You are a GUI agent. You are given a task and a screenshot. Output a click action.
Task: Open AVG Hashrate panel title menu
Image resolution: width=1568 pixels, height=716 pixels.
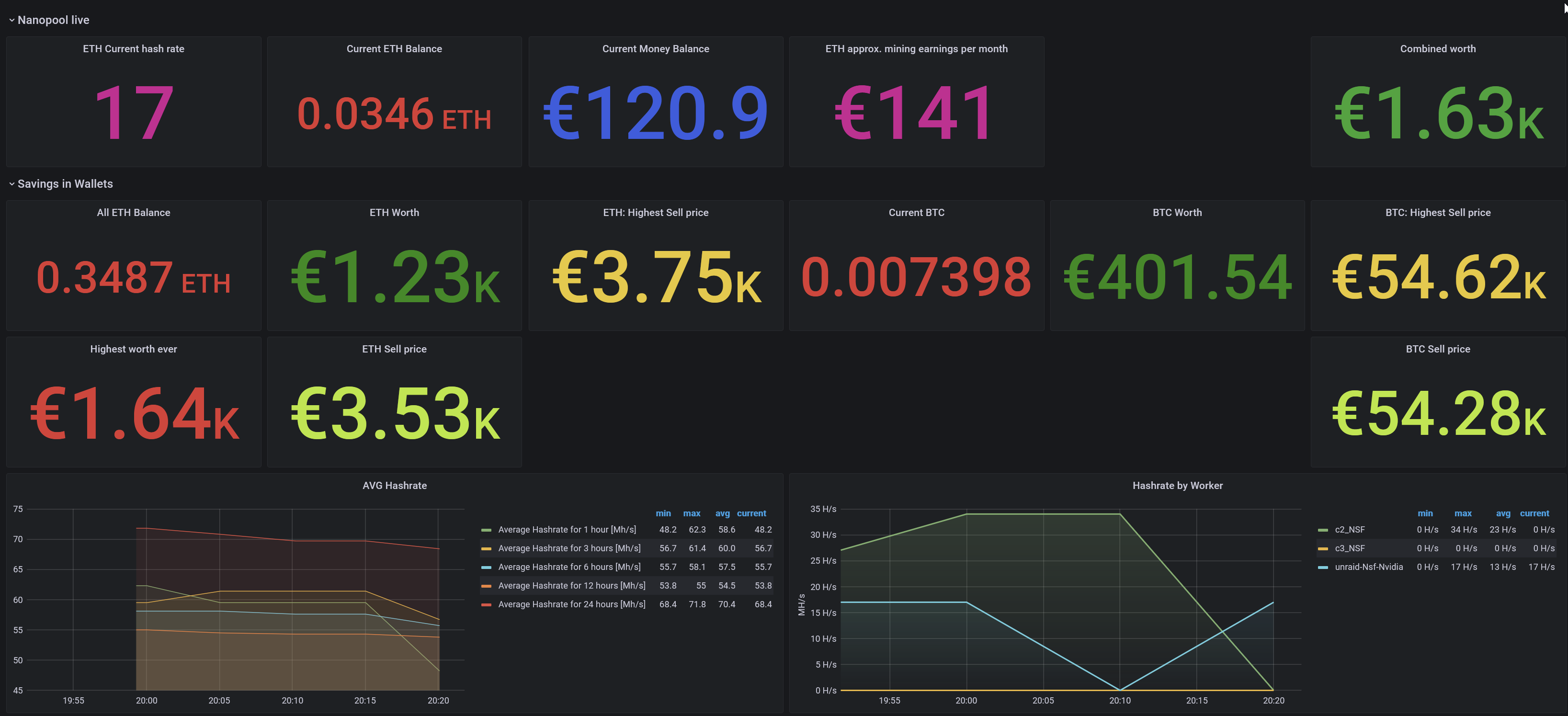(x=395, y=485)
